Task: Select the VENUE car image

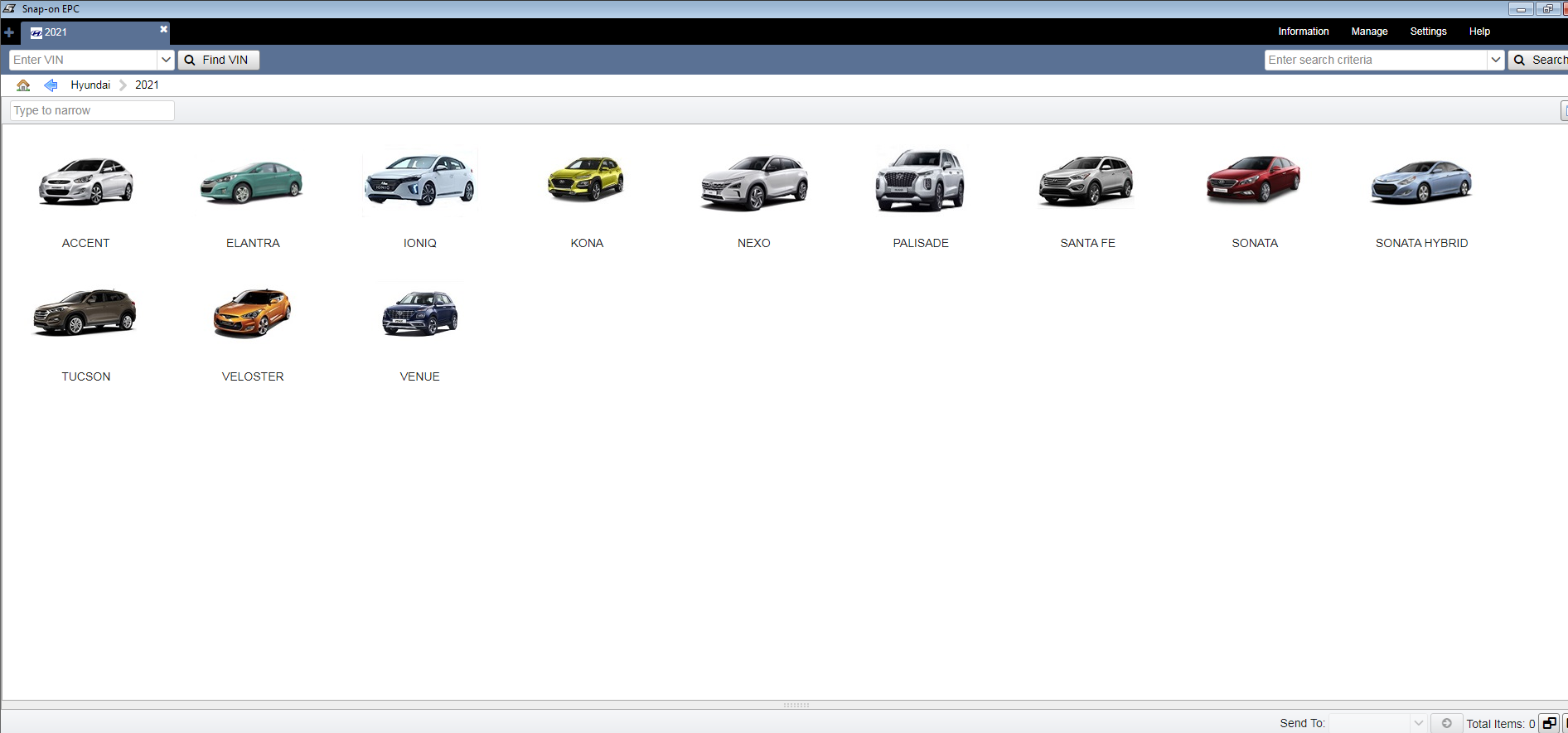Action: [x=419, y=313]
